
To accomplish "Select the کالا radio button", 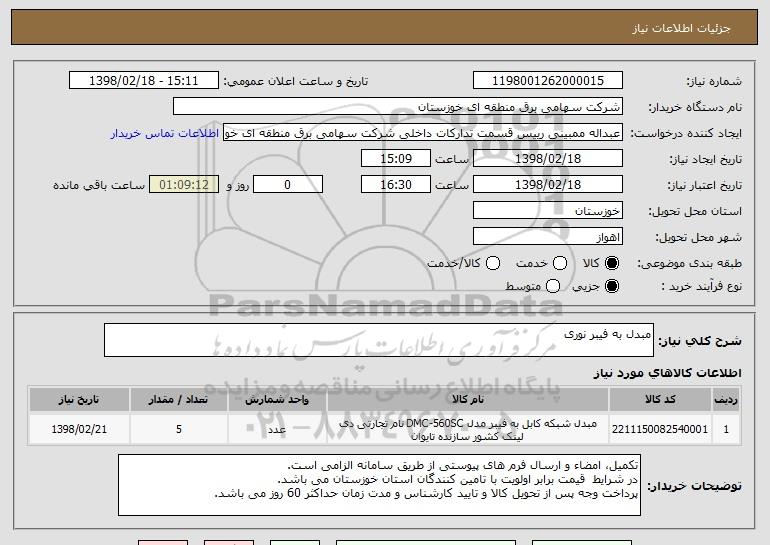I will pos(612,263).
